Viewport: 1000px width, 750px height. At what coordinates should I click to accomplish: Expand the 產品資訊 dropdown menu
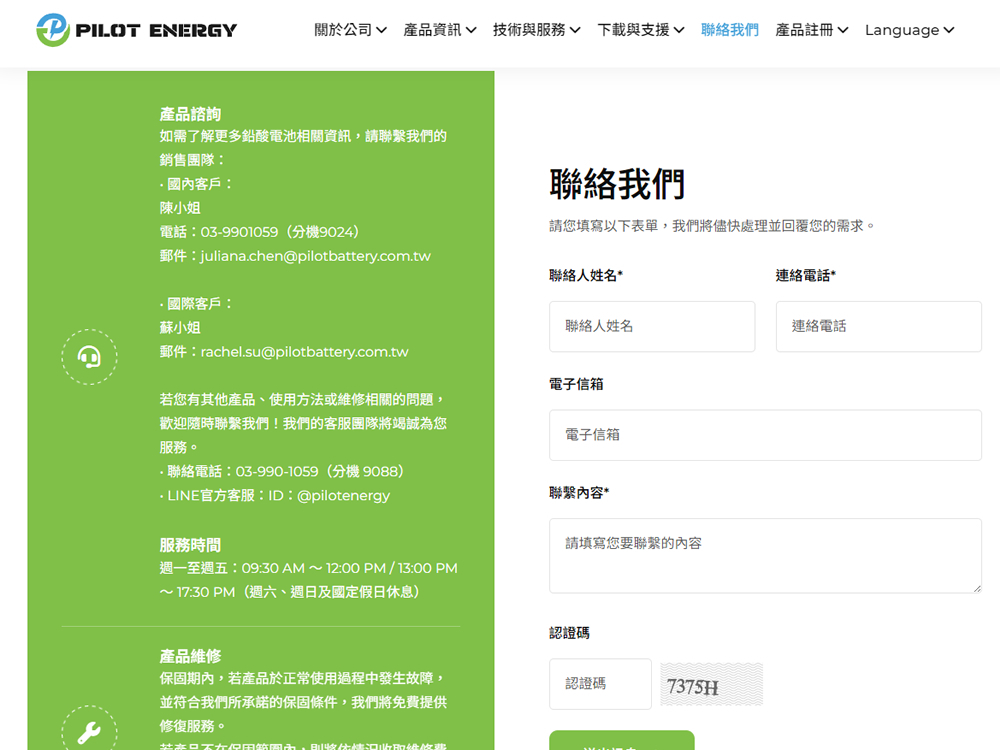point(439,30)
